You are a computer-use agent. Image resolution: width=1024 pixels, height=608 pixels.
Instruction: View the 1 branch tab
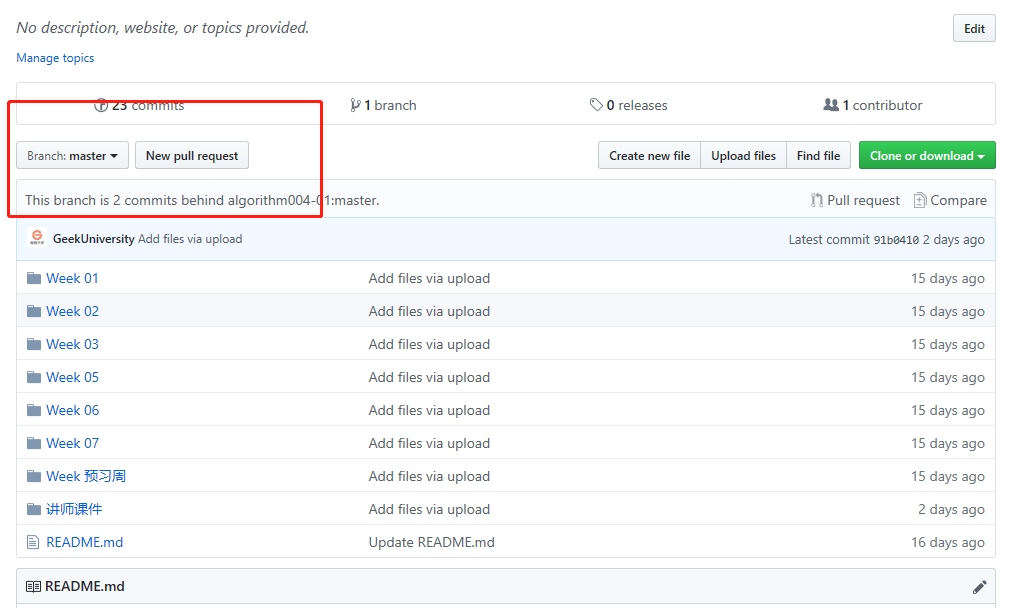[383, 105]
